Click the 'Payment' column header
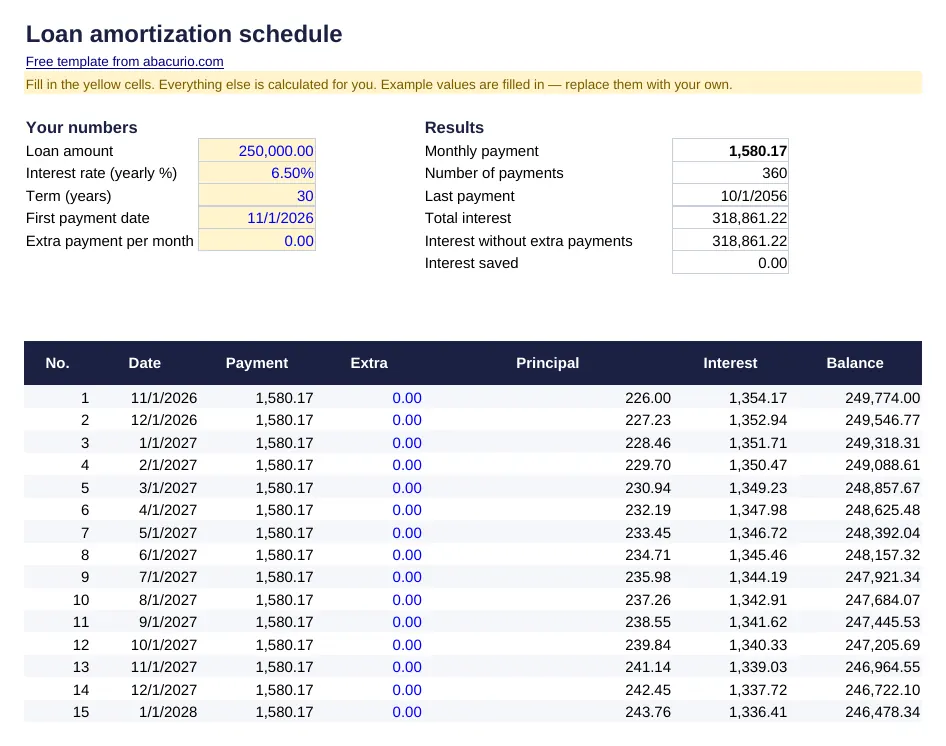The image size is (946, 746). [x=256, y=363]
